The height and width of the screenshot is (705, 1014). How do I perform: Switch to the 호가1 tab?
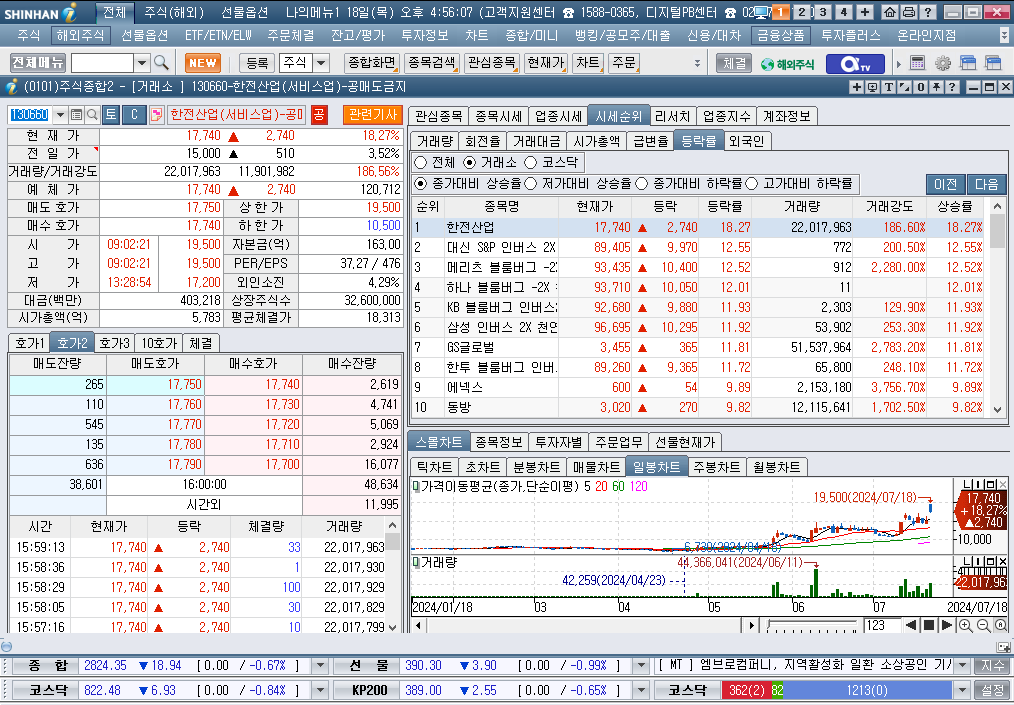pos(30,343)
